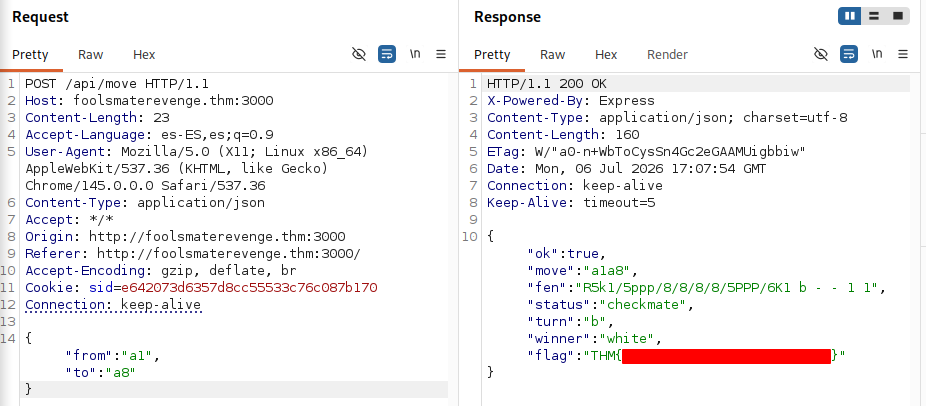926x406 pixels.
Task: Click the ETag response header
Action: [x=646, y=152]
